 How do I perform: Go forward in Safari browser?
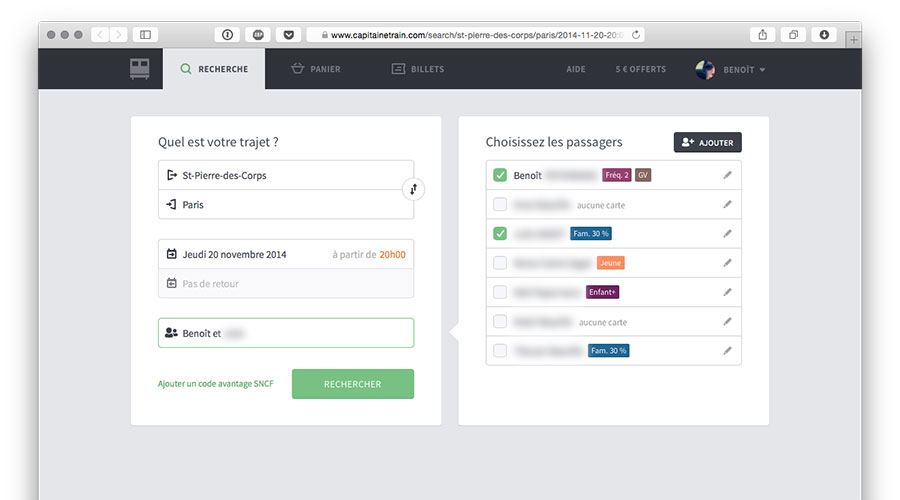pyautogui.click(x=118, y=35)
